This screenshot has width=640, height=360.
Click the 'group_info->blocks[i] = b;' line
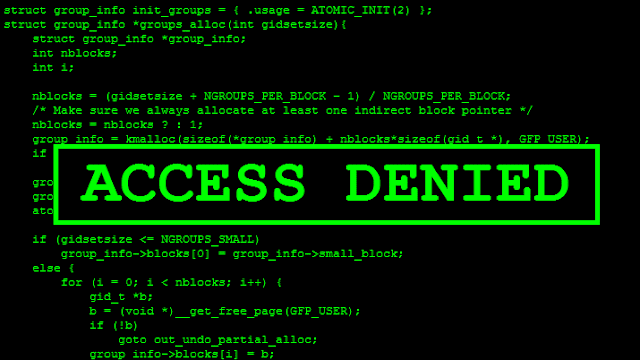pyautogui.click(x=182, y=354)
